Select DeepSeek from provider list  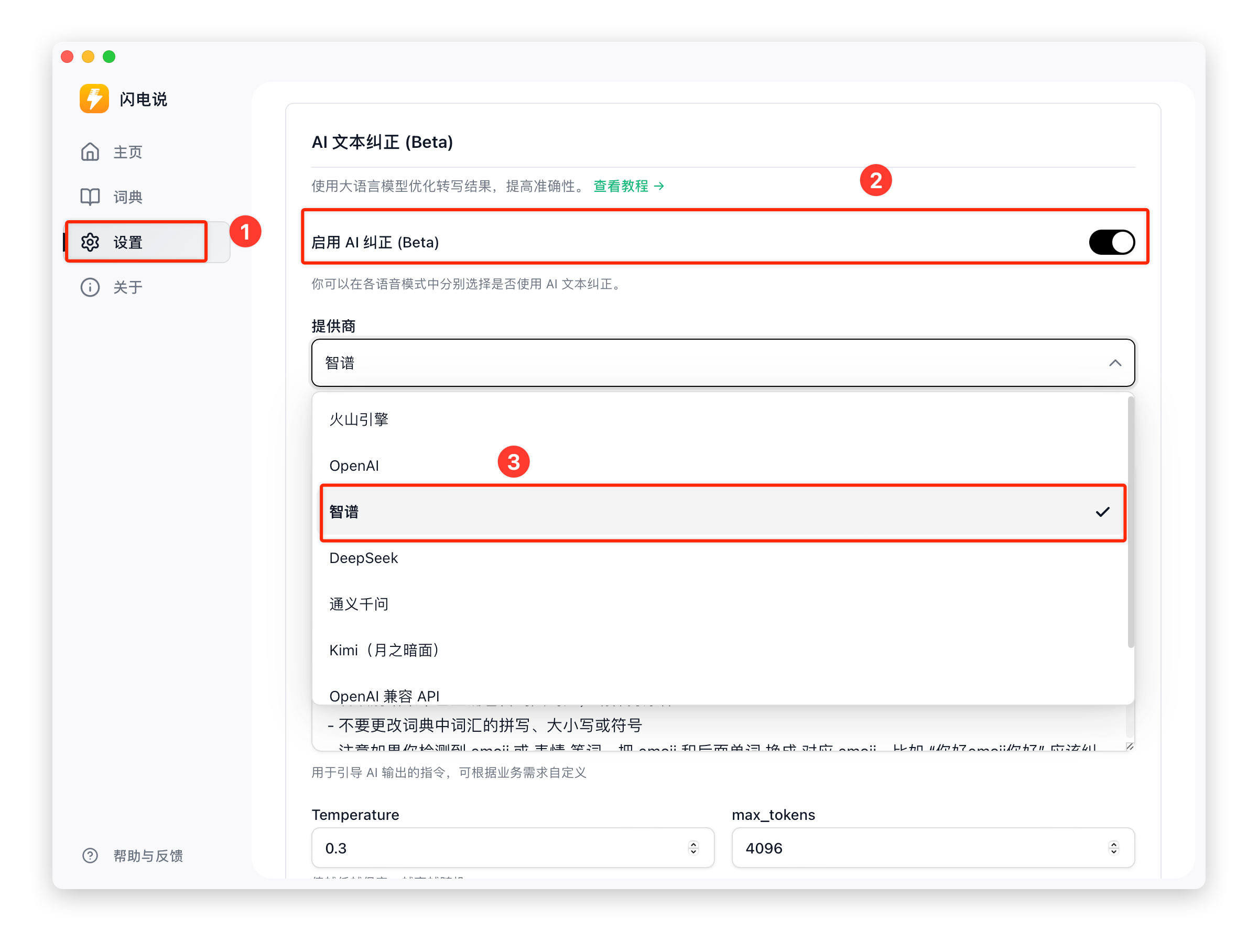363,558
